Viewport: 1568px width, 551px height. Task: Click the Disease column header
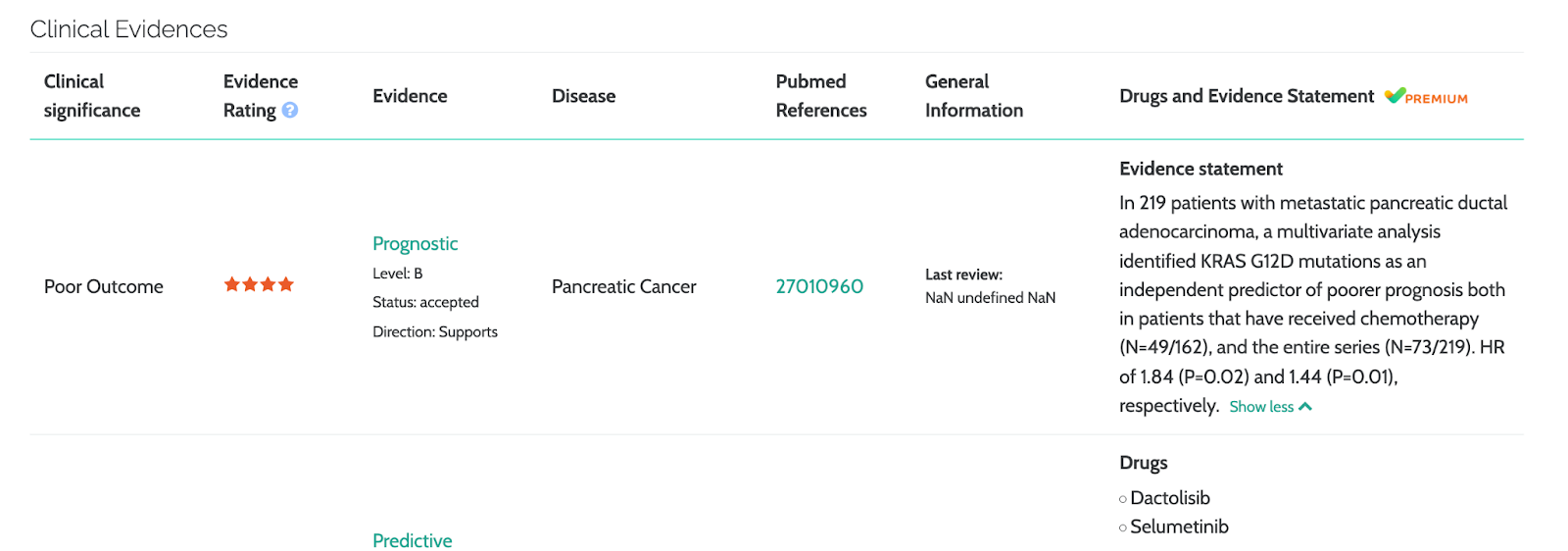[583, 96]
